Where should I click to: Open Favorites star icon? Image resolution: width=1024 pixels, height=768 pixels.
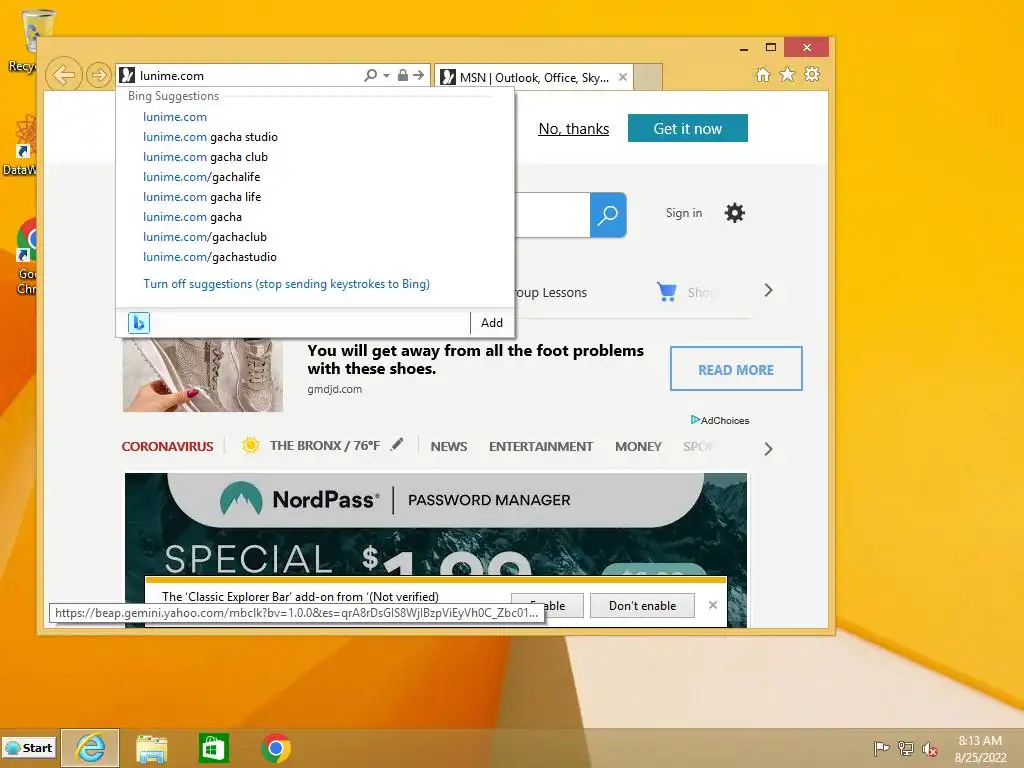pyautogui.click(x=788, y=74)
